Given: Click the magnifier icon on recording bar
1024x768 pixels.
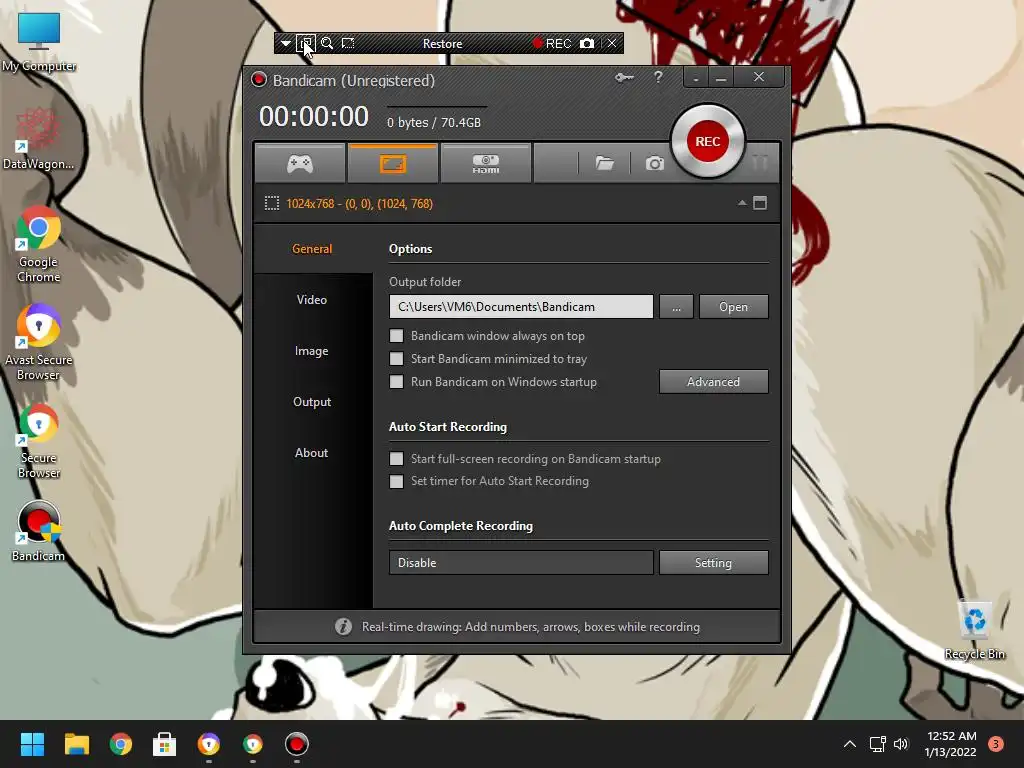Looking at the screenshot, I should coord(327,44).
